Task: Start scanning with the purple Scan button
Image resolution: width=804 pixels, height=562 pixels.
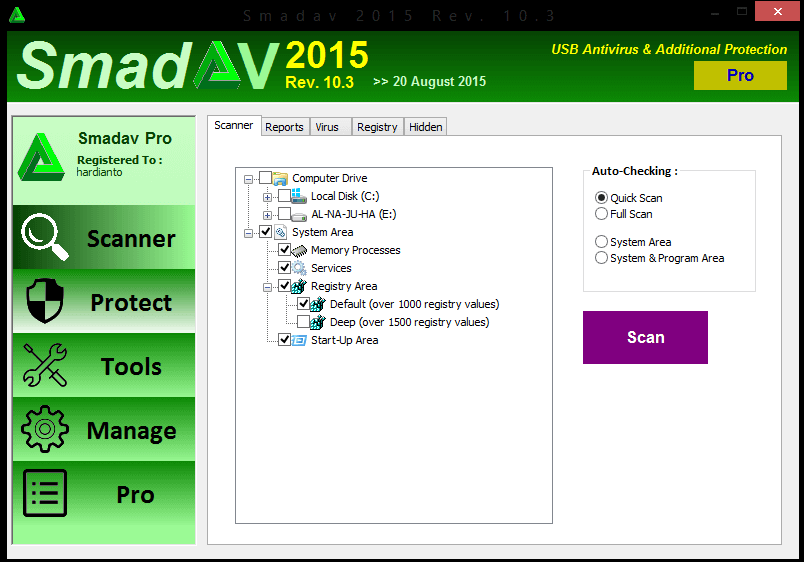Action: click(645, 337)
